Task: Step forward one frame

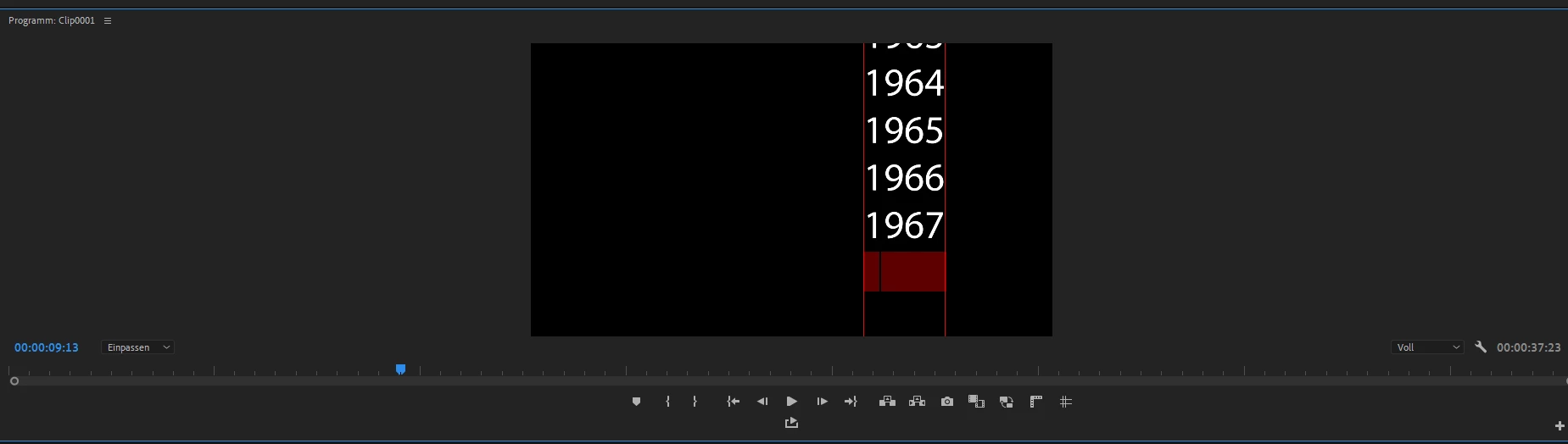Action: click(x=822, y=402)
